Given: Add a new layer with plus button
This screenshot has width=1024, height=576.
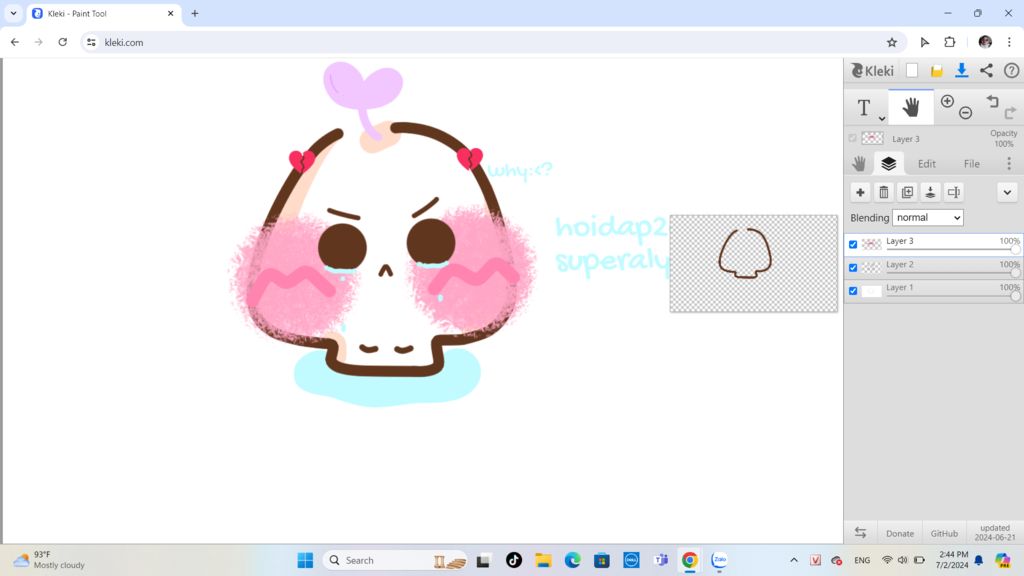Looking at the screenshot, I should (860, 192).
